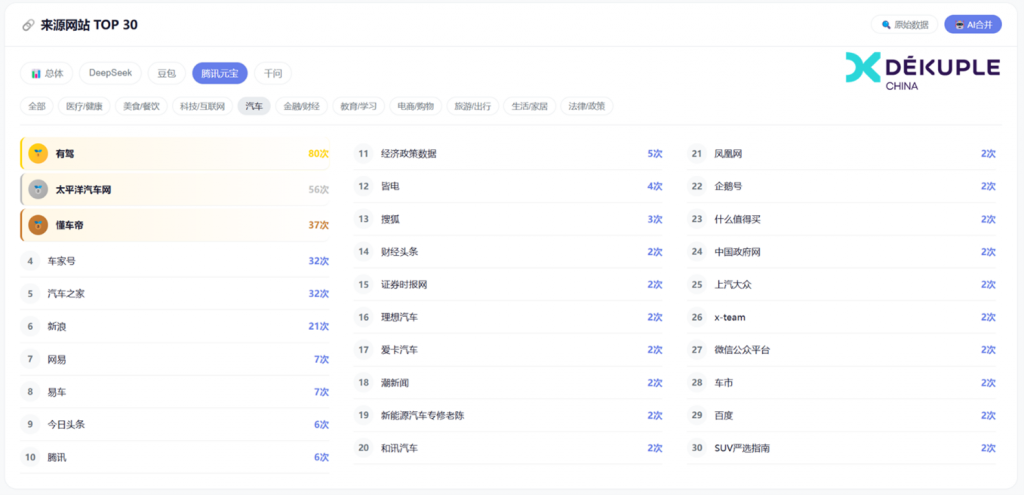This screenshot has width=1024, height=495.
Task: Click the 和讯汽车 row text
Action: tap(399, 448)
